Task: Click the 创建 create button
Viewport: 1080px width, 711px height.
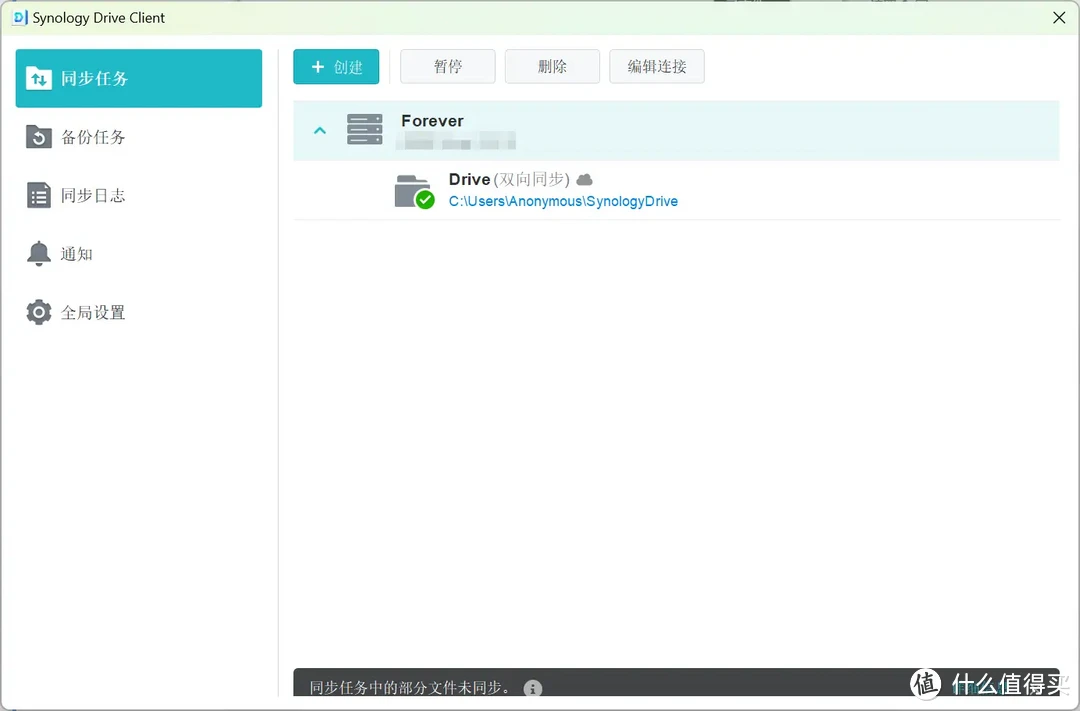Action: coord(336,66)
